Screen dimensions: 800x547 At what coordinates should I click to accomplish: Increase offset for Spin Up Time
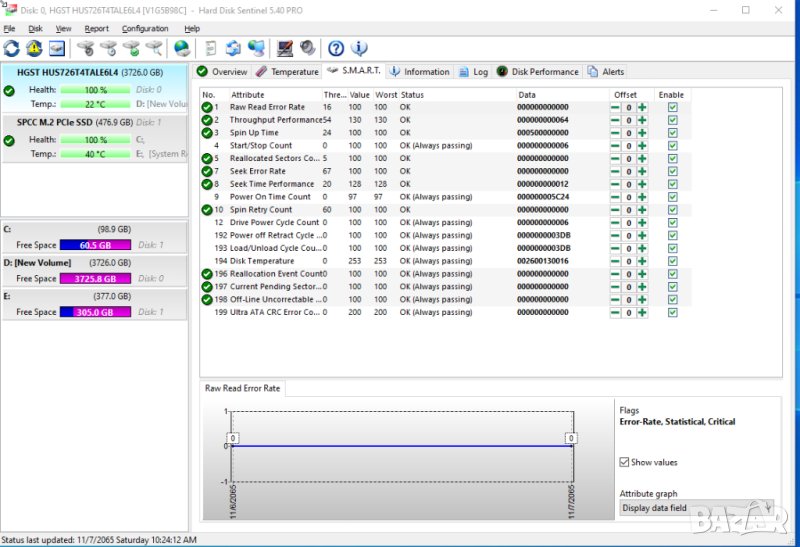(642, 133)
